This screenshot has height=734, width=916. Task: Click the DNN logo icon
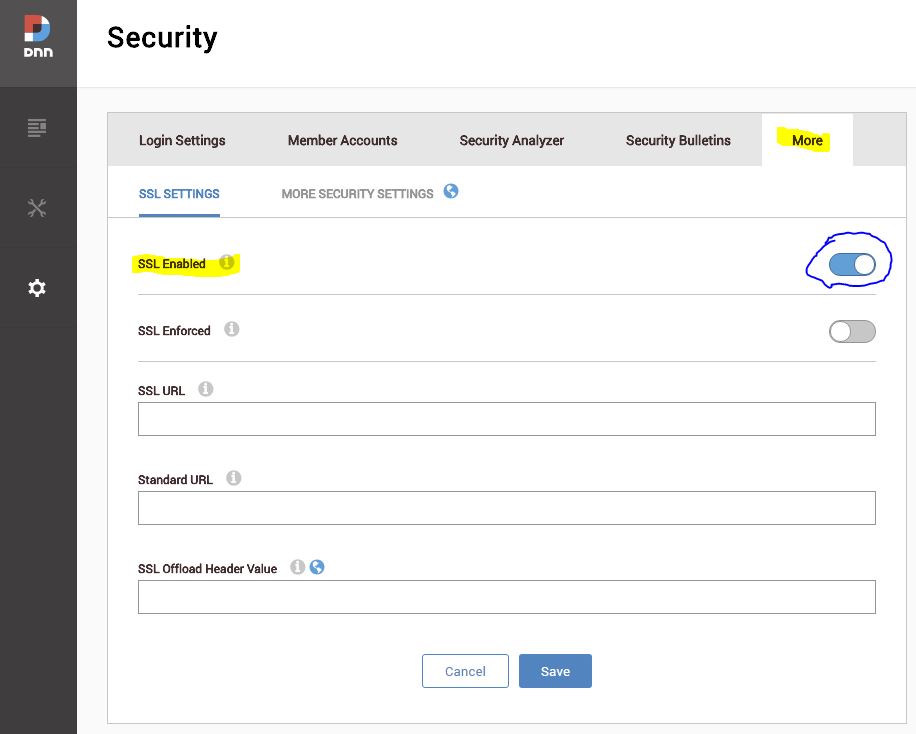click(x=38, y=36)
